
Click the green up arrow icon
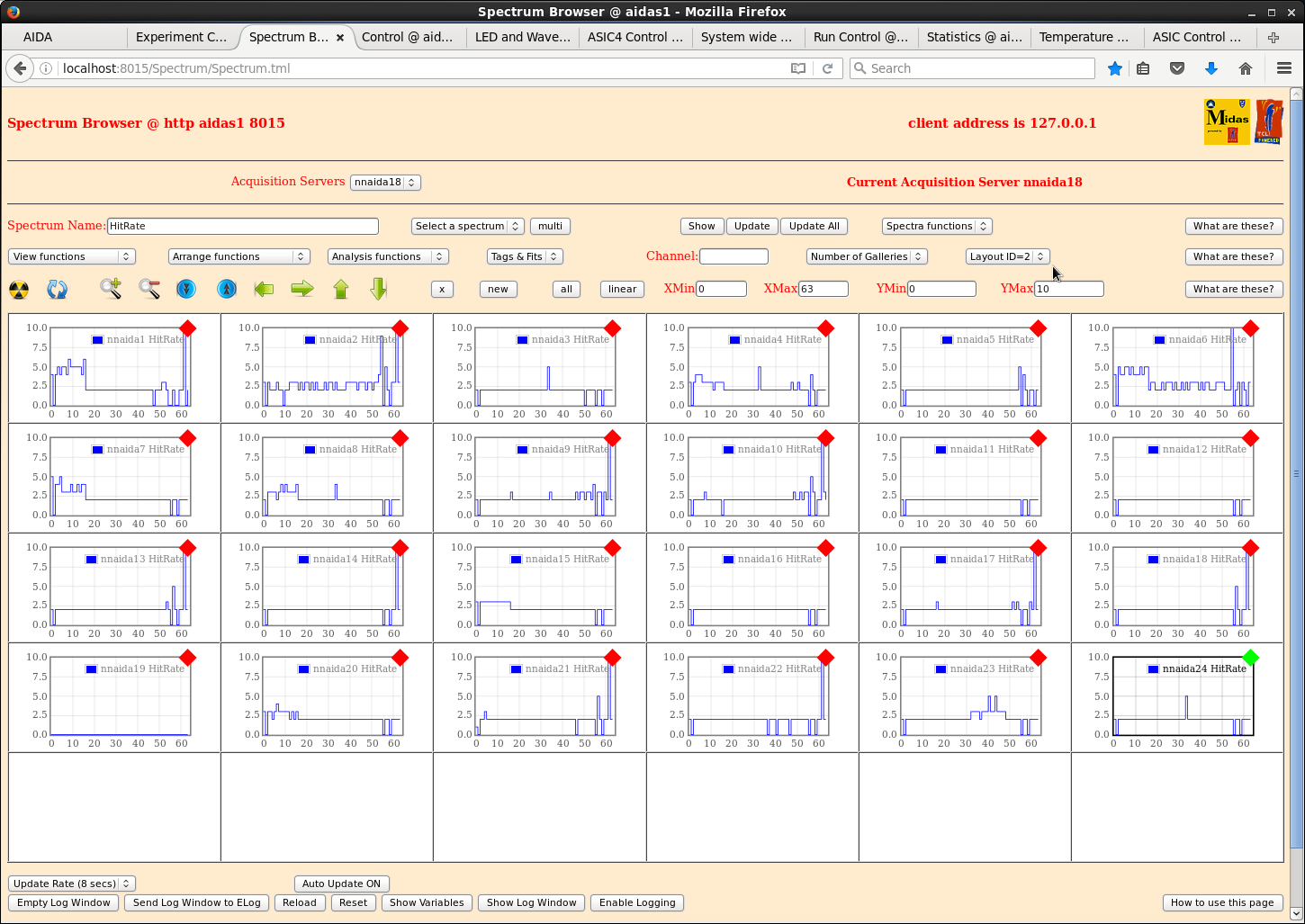coord(341,289)
